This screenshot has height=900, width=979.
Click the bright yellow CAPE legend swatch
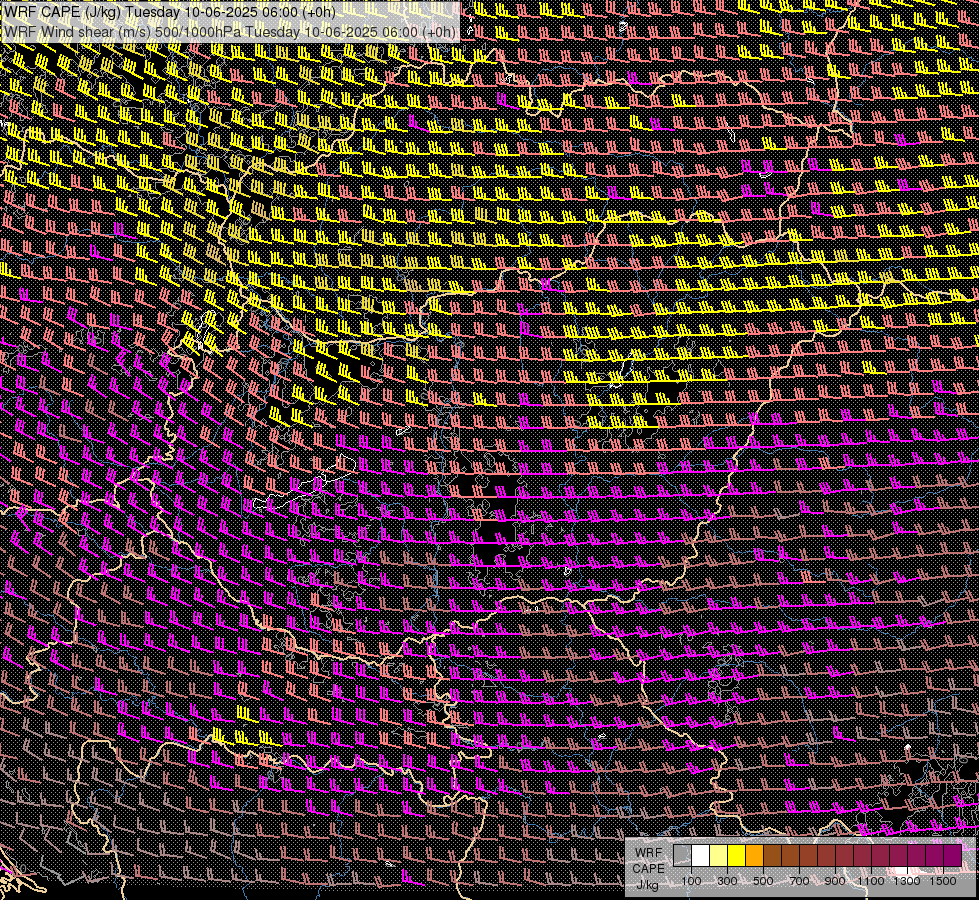pos(736,855)
